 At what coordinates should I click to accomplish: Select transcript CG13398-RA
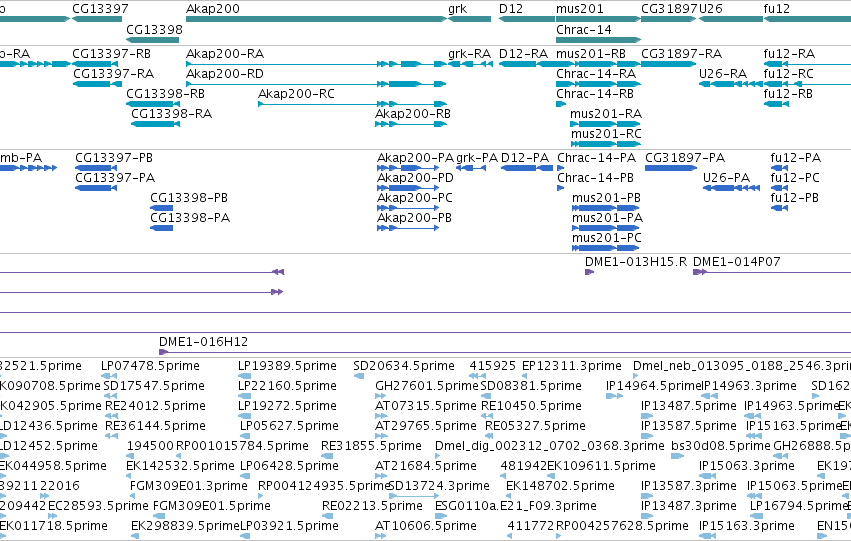(x=155, y=124)
